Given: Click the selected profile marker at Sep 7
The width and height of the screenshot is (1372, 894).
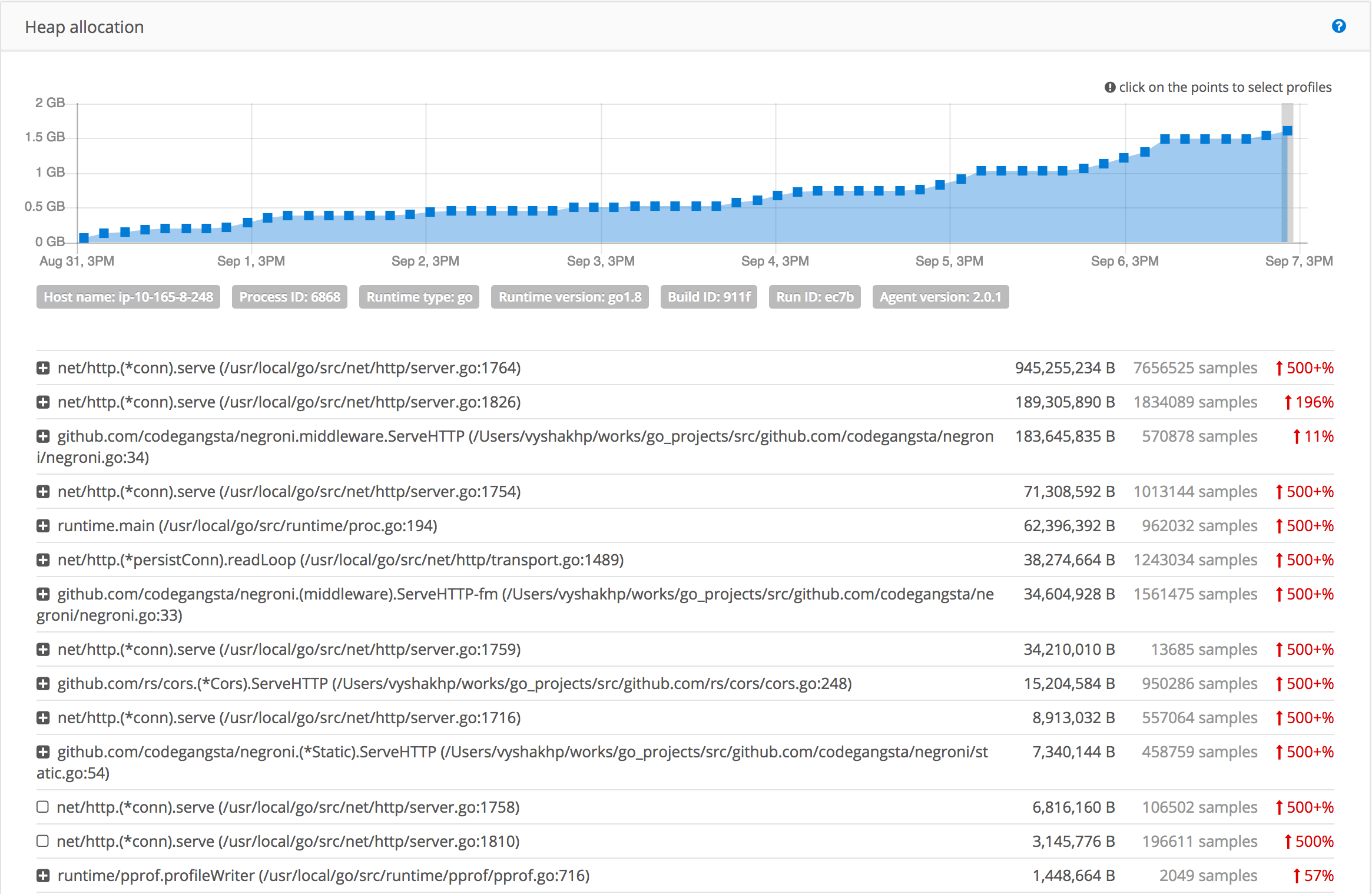Looking at the screenshot, I should tap(1287, 130).
